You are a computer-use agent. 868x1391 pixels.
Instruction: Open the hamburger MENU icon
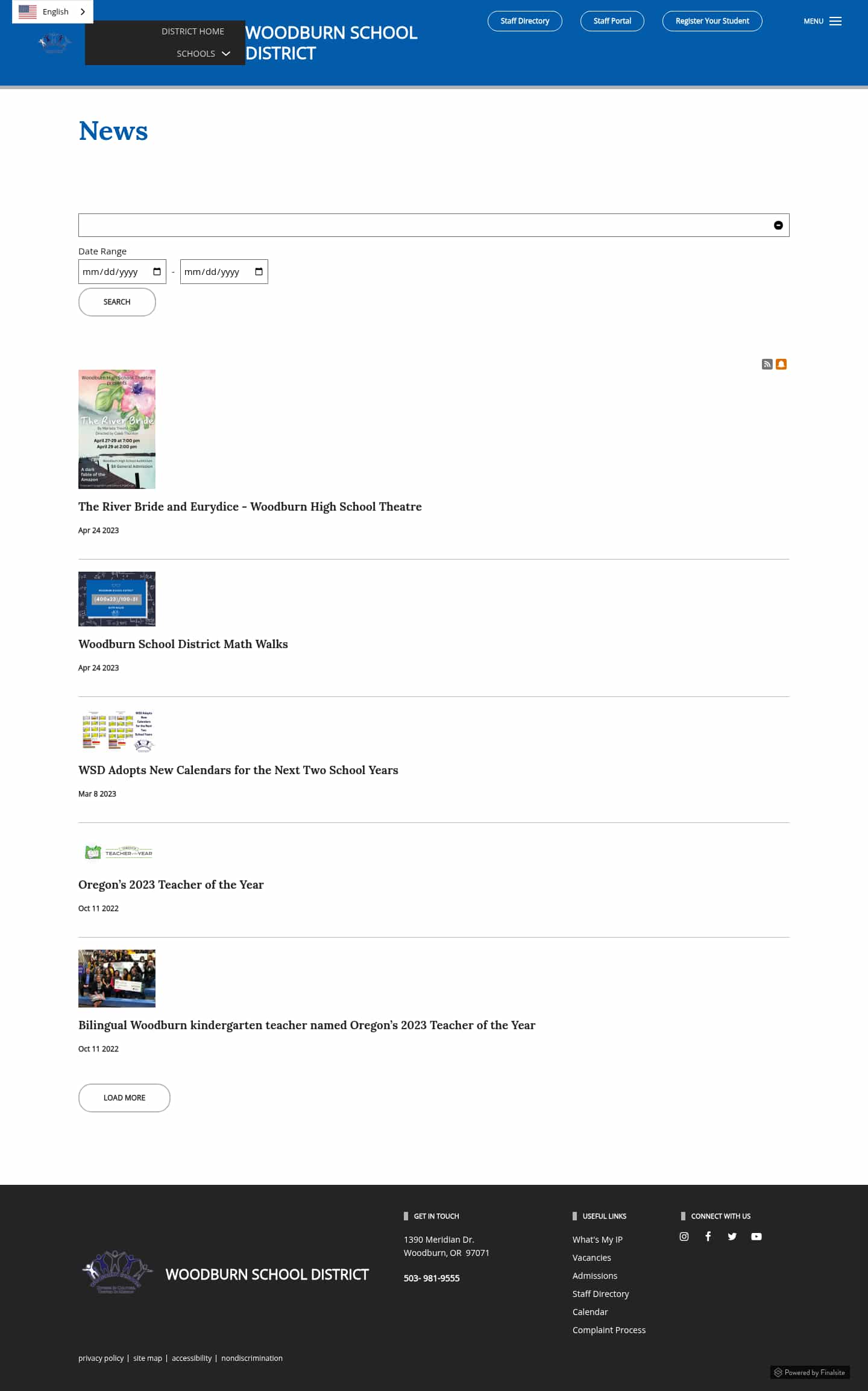coord(835,21)
